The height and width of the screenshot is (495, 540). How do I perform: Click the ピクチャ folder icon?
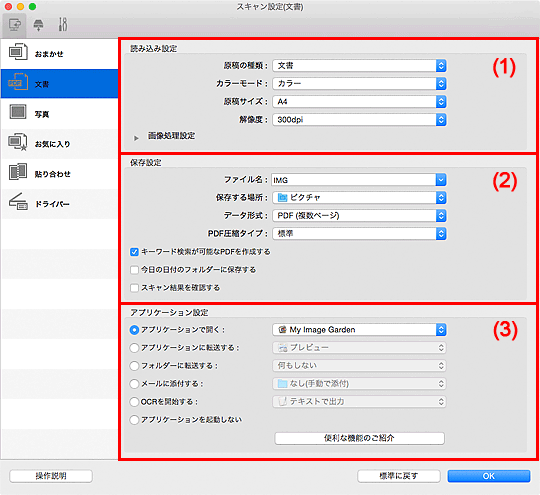point(282,197)
